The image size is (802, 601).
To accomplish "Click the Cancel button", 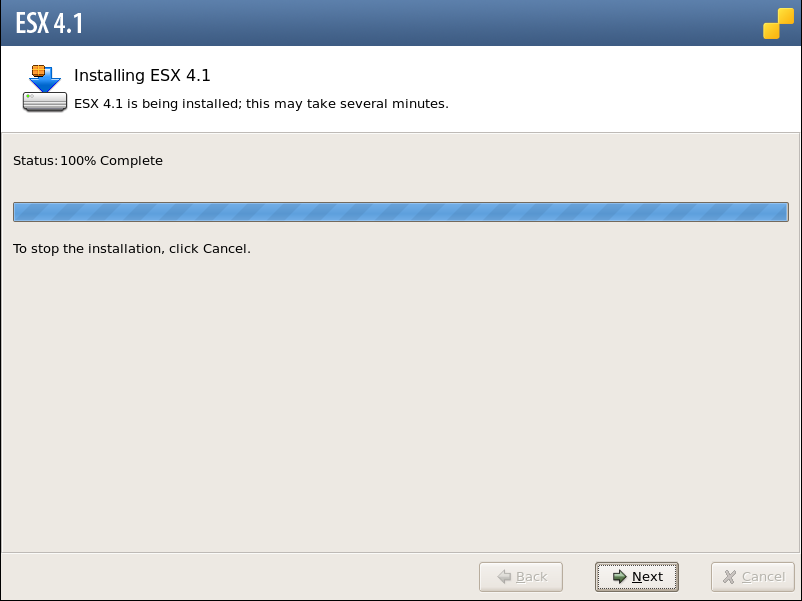I will click(x=753, y=576).
